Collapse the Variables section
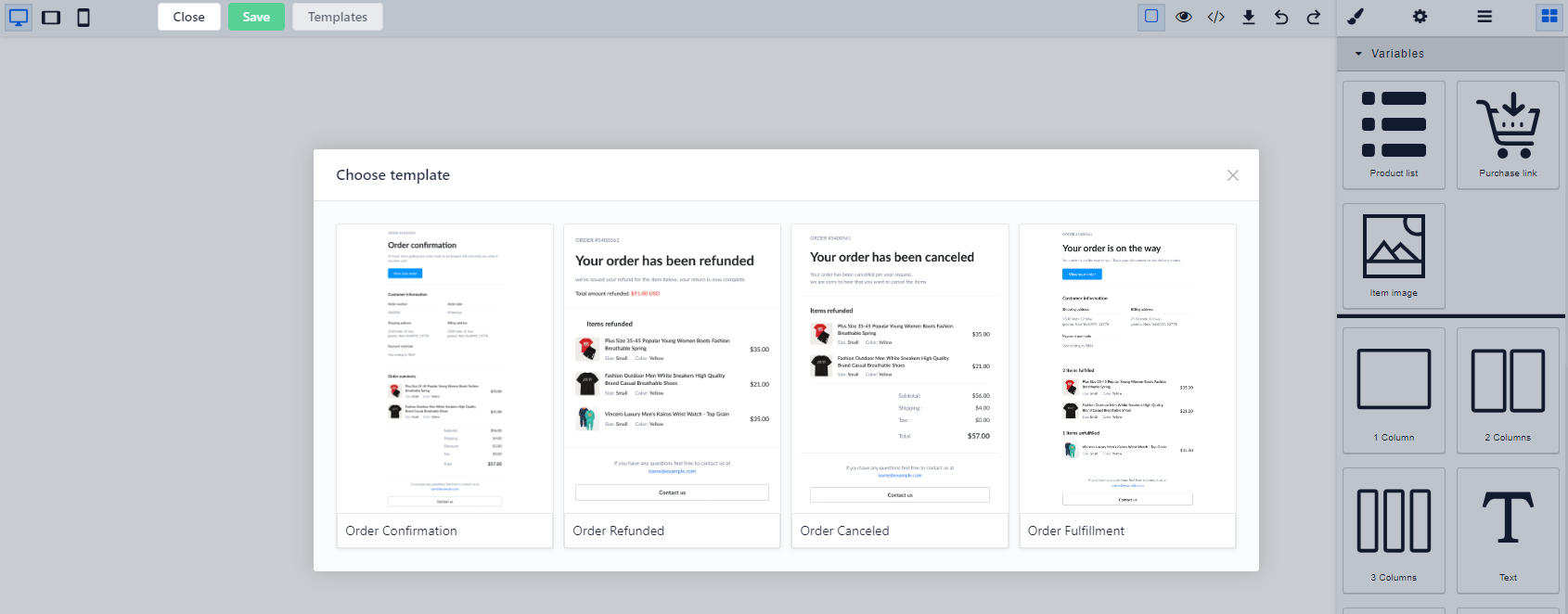Screen dimensions: 1568x614 [x=1452, y=54]
